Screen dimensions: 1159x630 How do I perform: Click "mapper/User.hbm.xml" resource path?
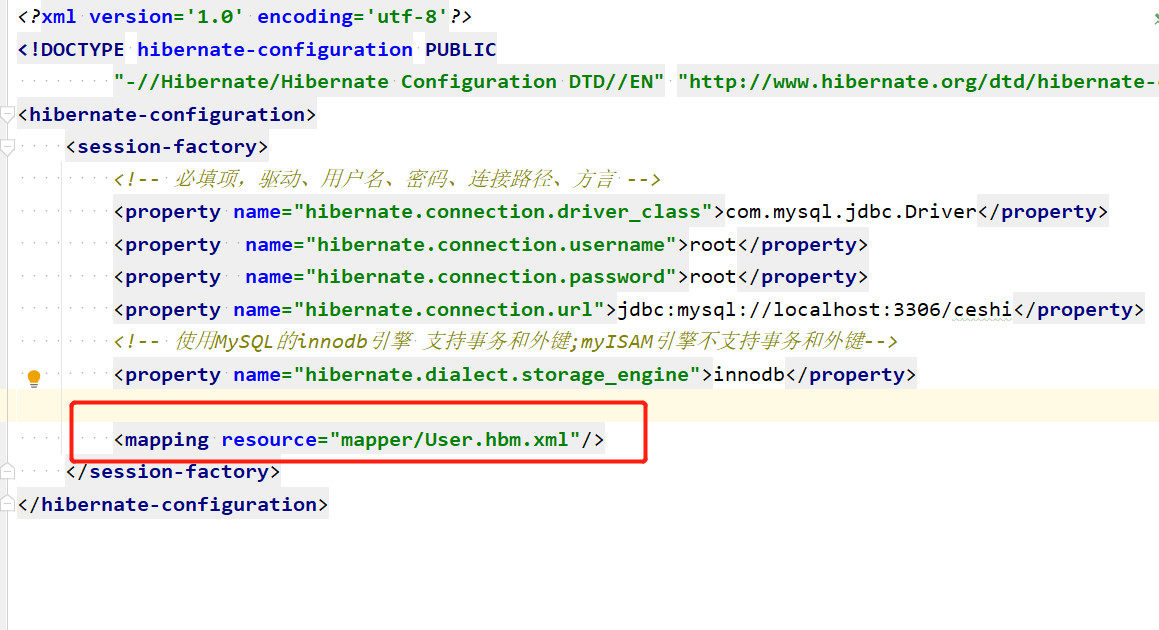[x=455, y=439]
